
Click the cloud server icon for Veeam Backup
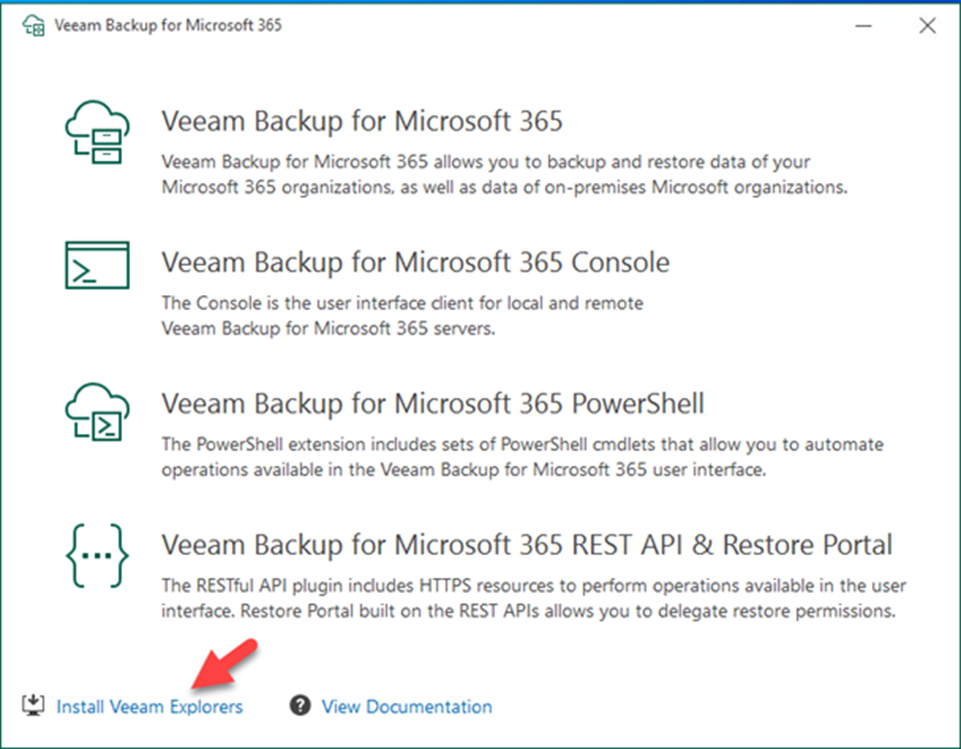pyautogui.click(x=97, y=132)
